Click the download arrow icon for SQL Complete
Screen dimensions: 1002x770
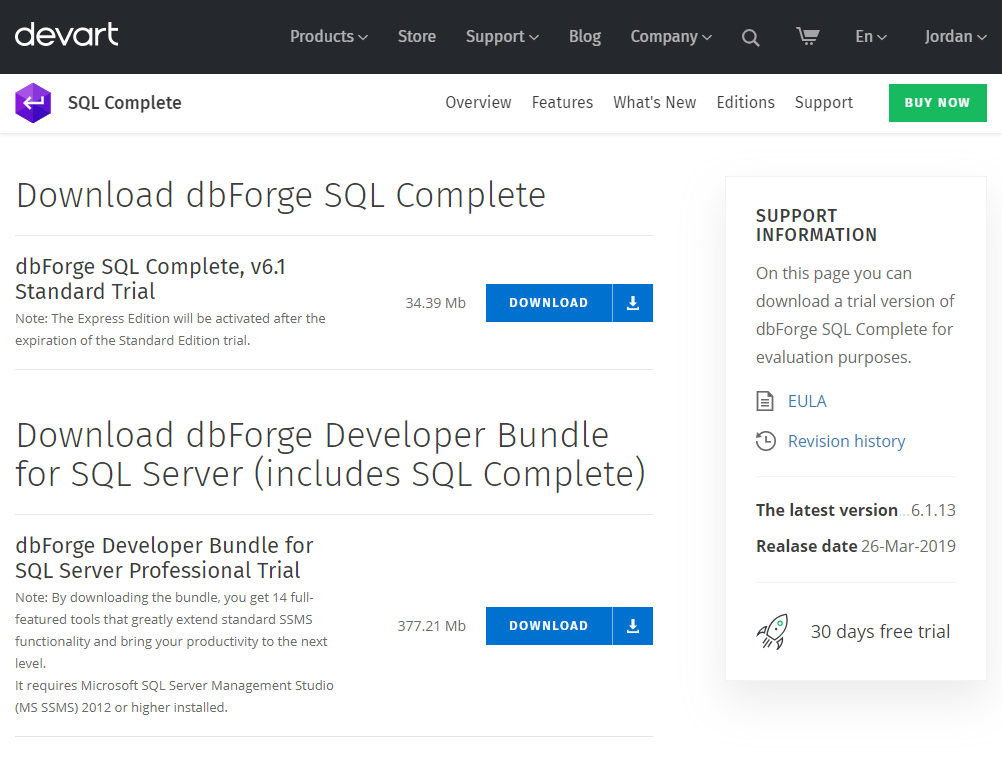coord(633,303)
